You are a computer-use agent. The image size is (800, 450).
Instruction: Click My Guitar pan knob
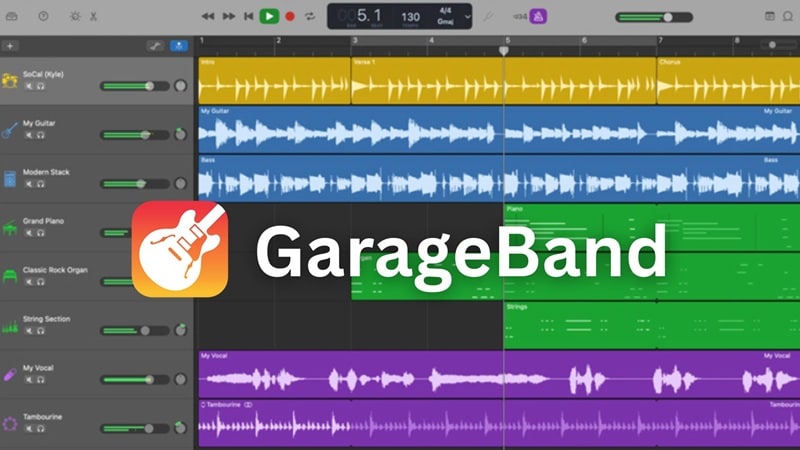tap(180, 134)
